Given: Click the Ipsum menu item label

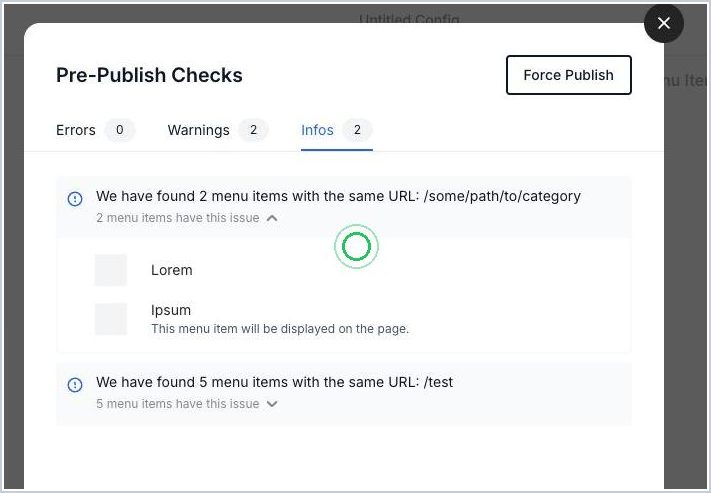Looking at the screenshot, I should coord(170,310).
